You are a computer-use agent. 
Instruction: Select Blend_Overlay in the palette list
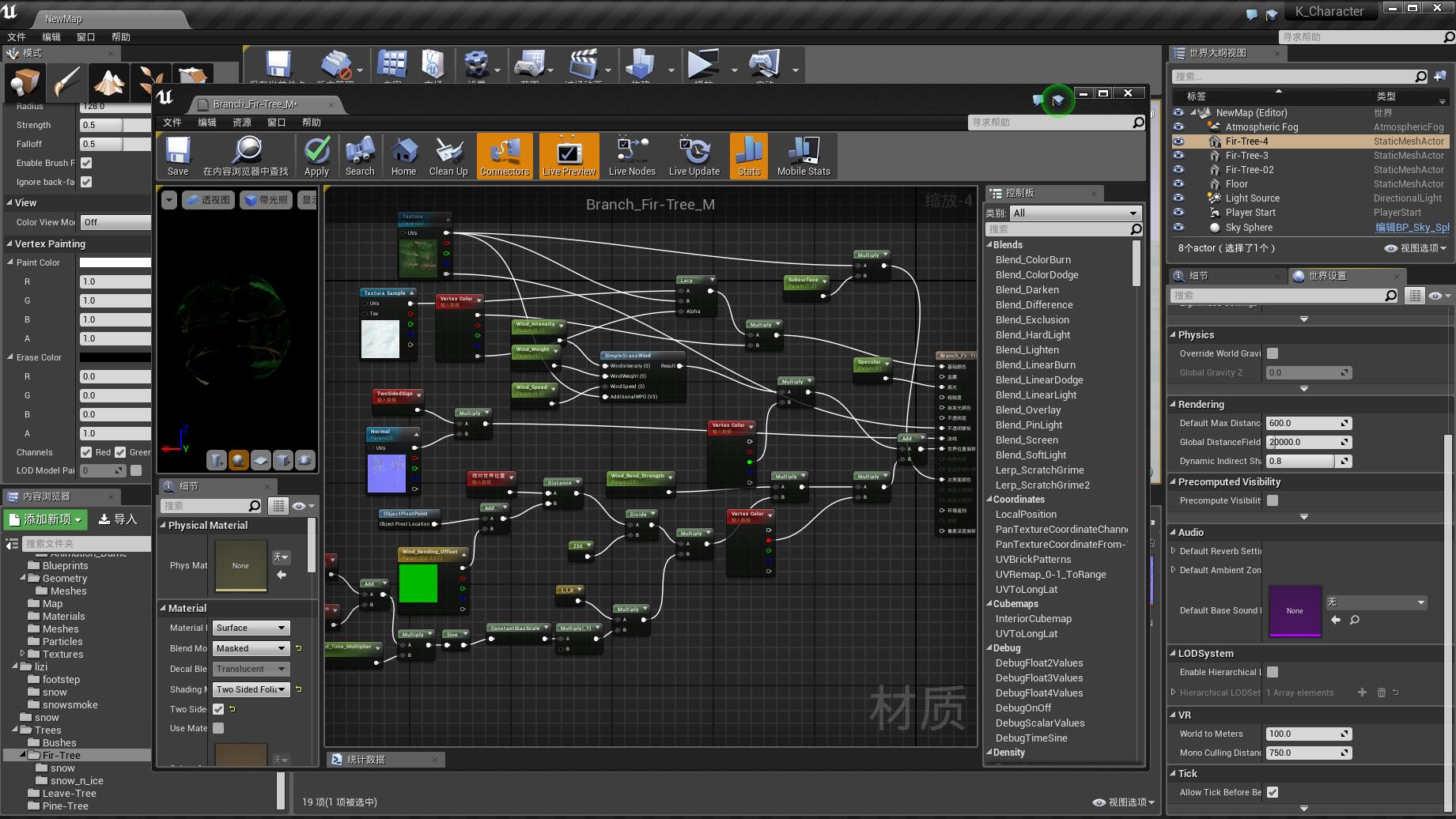pyautogui.click(x=1027, y=410)
